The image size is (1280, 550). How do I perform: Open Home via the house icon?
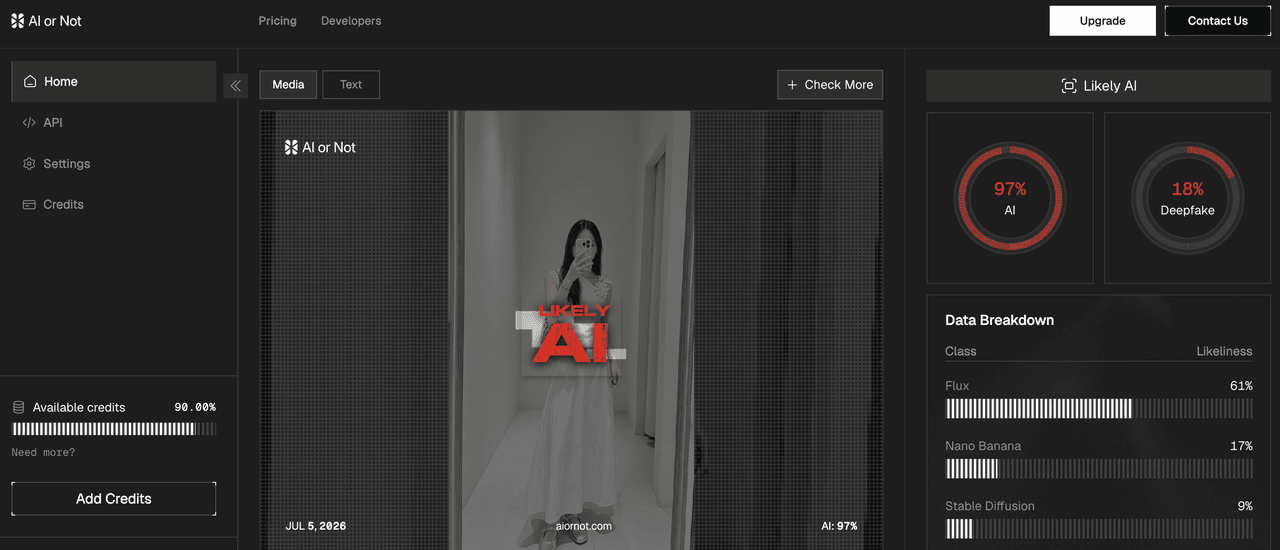pos(30,82)
